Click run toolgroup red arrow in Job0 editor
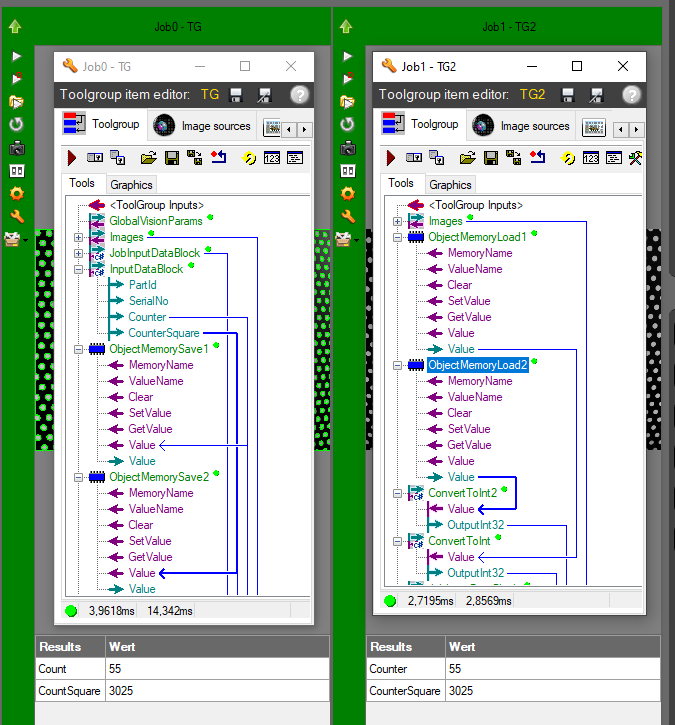 click(x=71, y=158)
